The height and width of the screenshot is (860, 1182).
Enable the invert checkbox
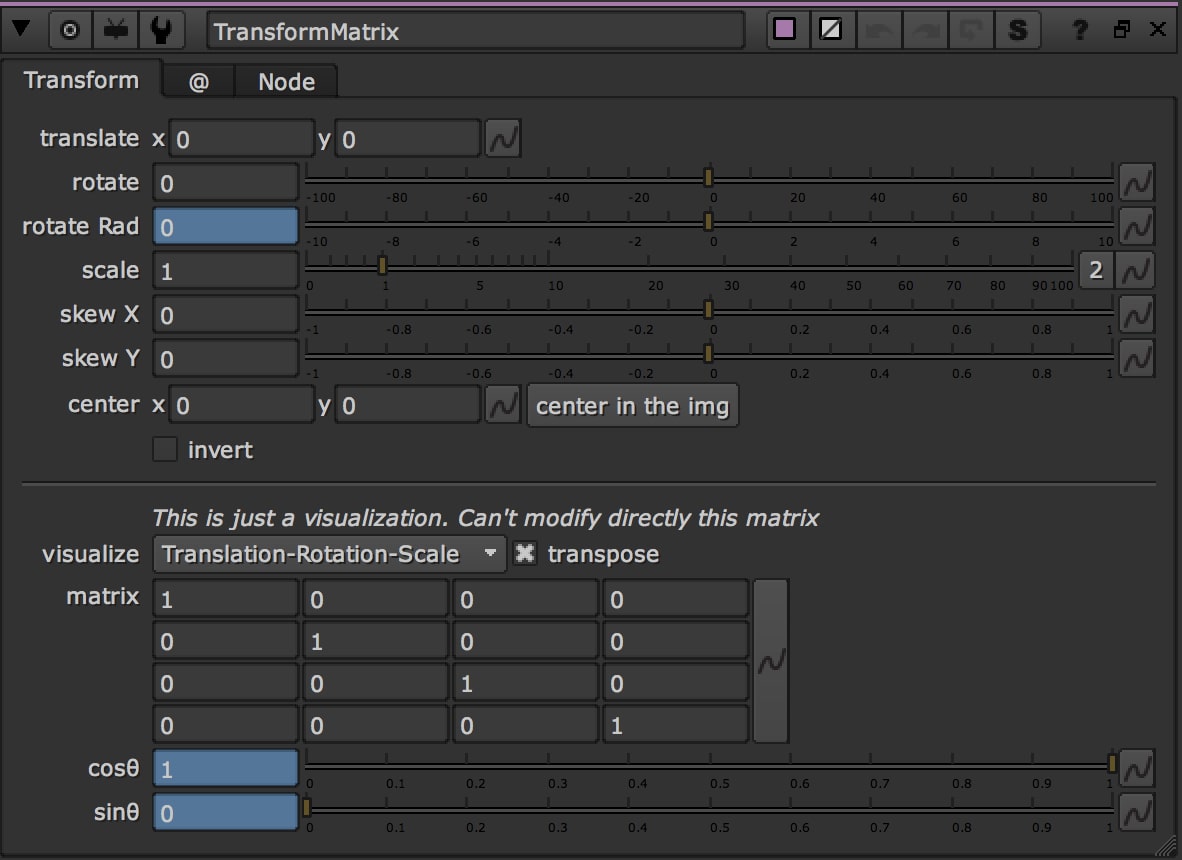click(165, 450)
